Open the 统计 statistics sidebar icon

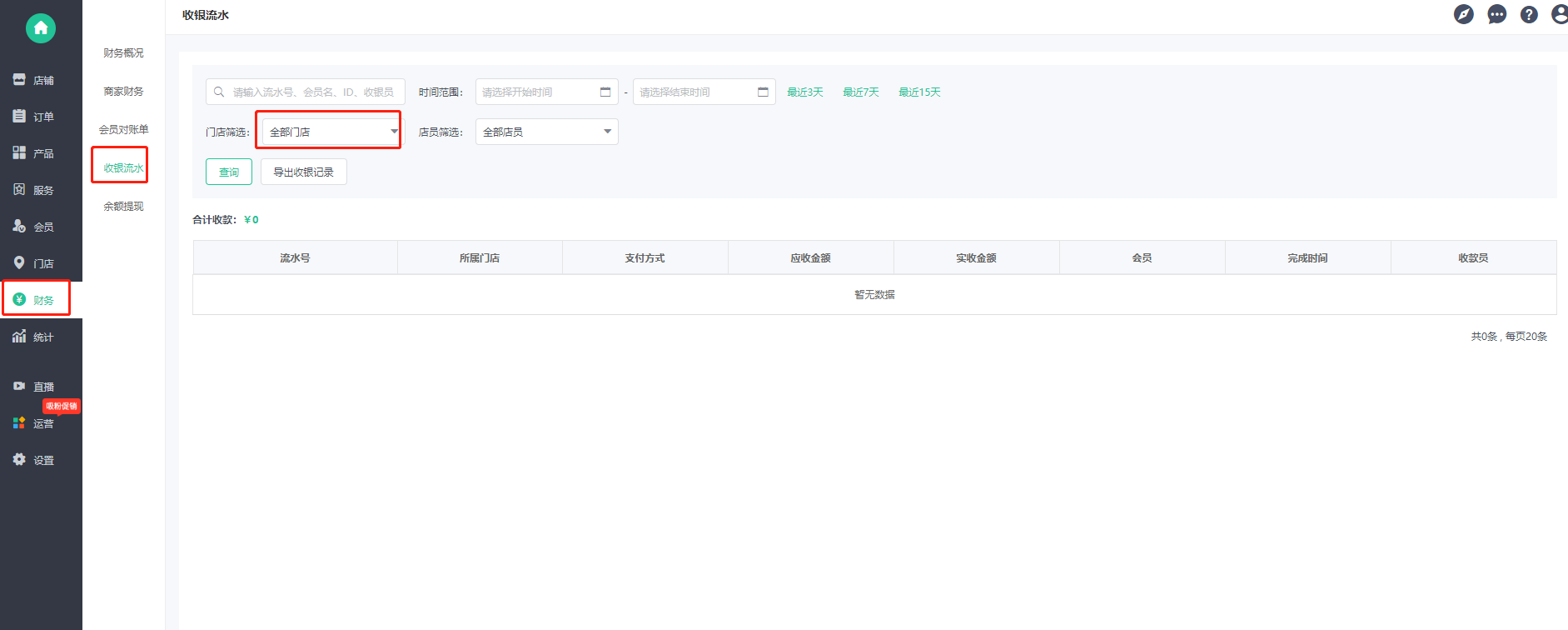(x=19, y=337)
